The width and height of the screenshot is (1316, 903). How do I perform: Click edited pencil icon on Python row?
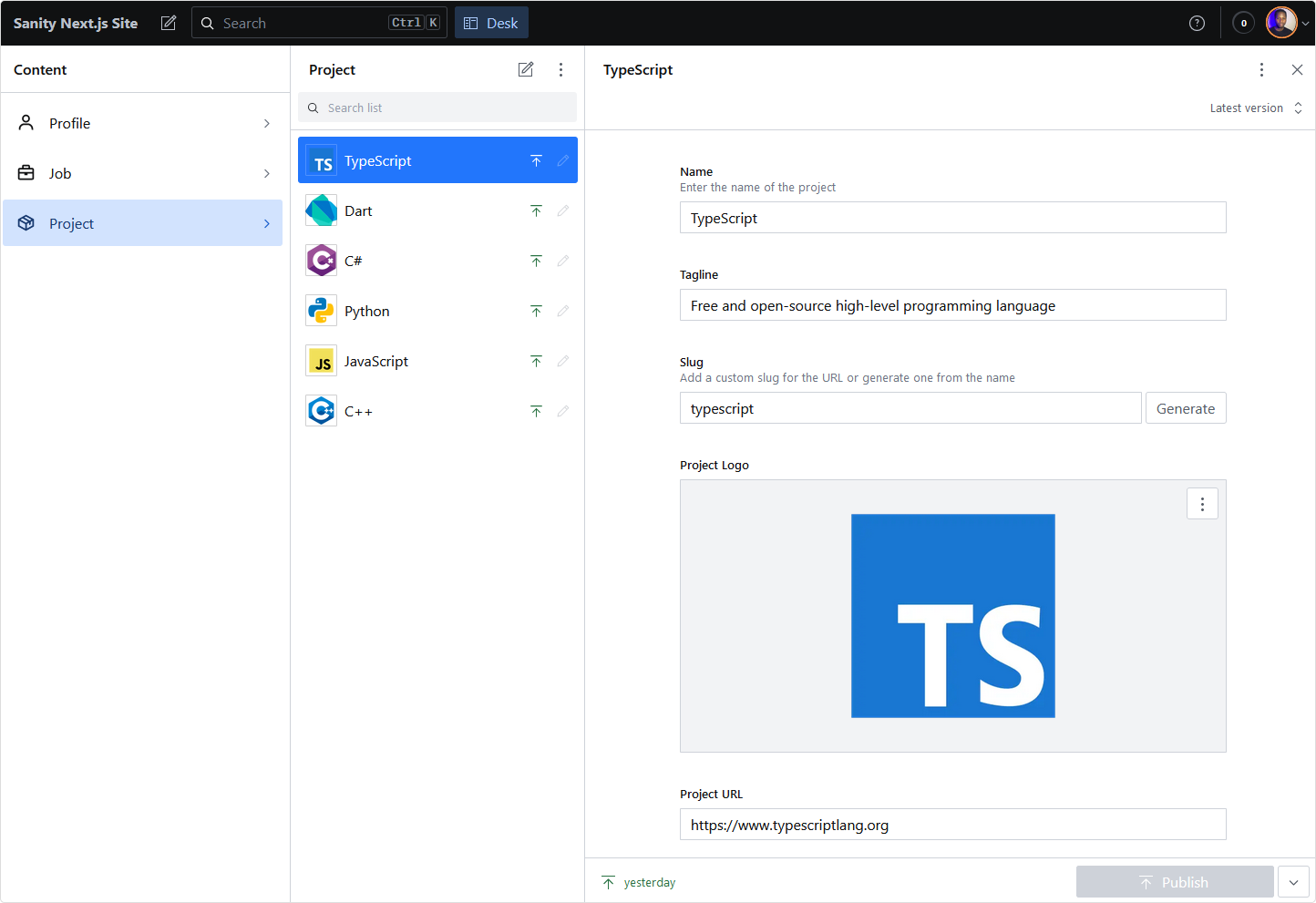tap(562, 311)
